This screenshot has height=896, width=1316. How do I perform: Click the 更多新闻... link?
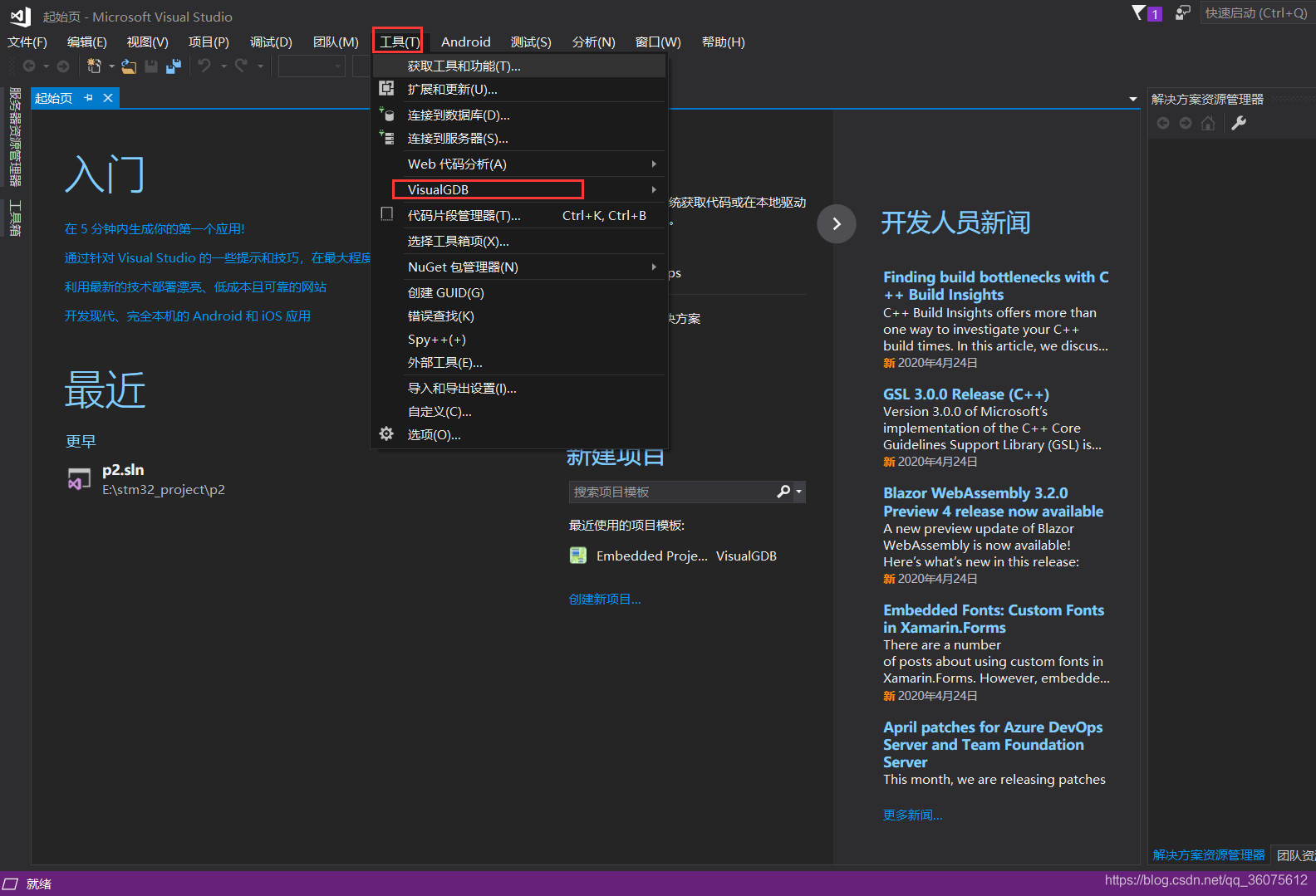click(912, 815)
